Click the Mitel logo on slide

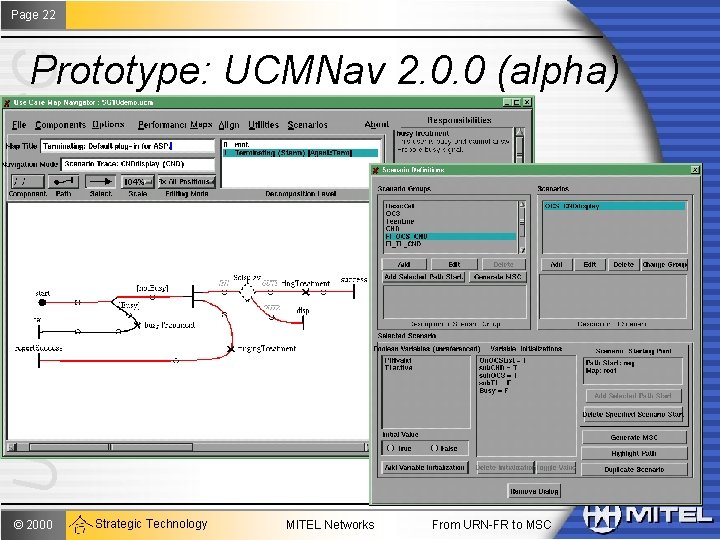click(x=647, y=516)
